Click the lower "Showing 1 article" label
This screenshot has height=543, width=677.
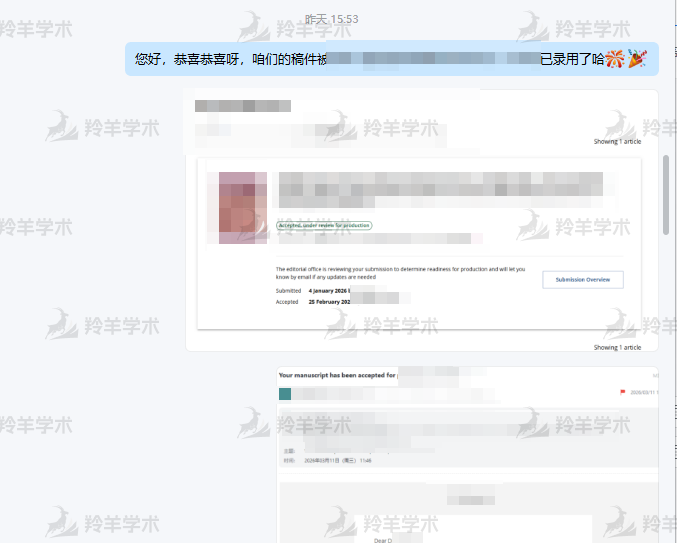click(x=617, y=347)
